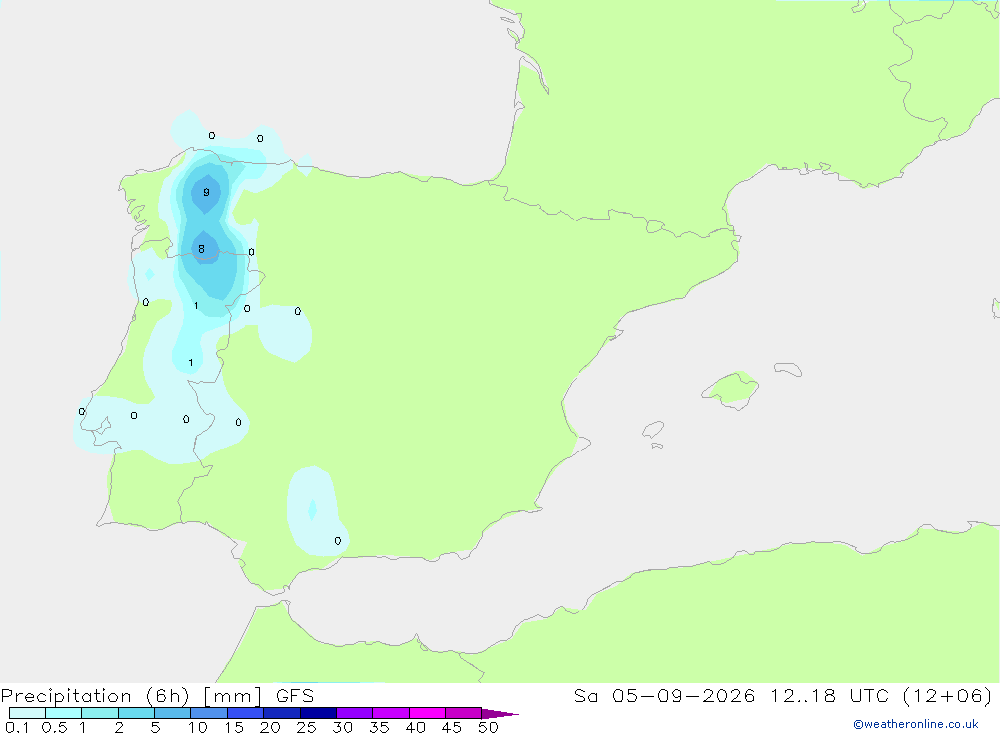Select the 25 mm dark navy legend swatch
Image resolution: width=1000 pixels, height=733 pixels.
click(x=318, y=713)
